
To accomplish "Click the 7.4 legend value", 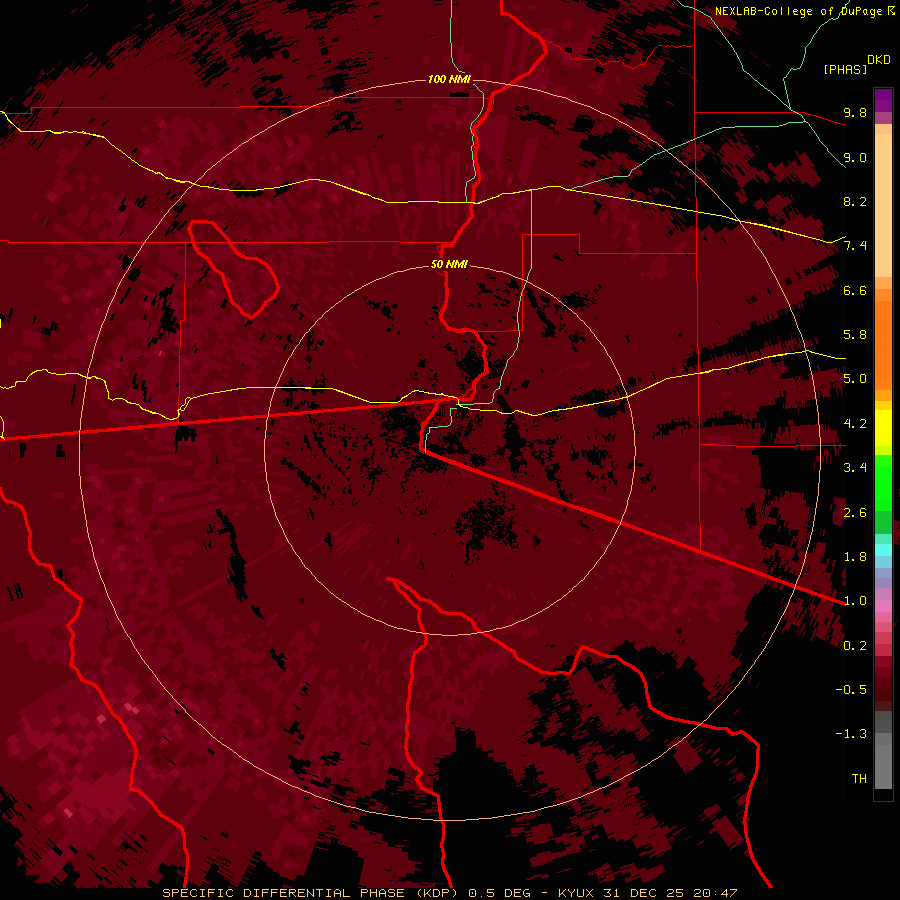I will point(855,246).
